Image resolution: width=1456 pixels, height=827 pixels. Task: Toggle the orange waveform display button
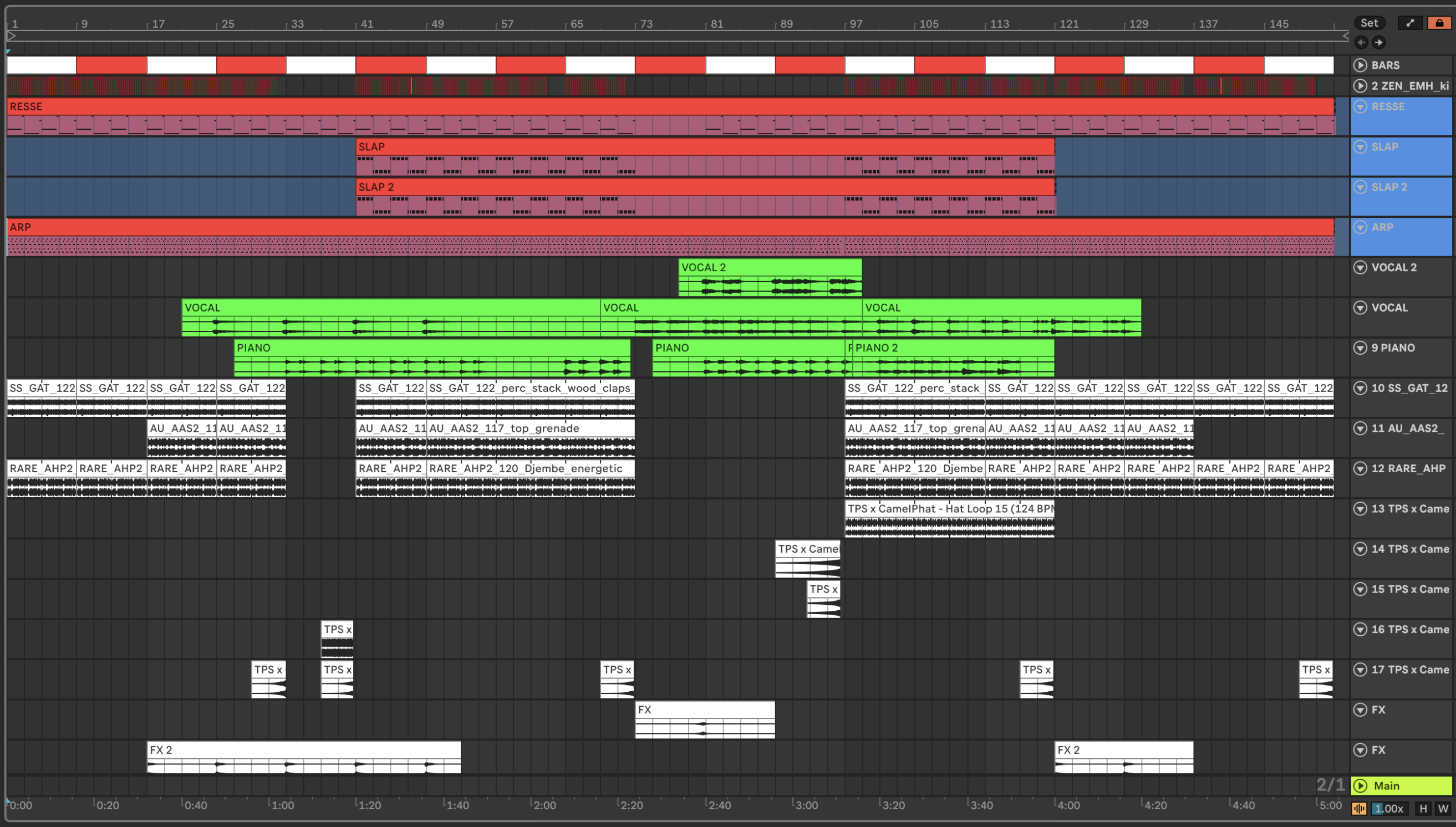click(1359, 808)
